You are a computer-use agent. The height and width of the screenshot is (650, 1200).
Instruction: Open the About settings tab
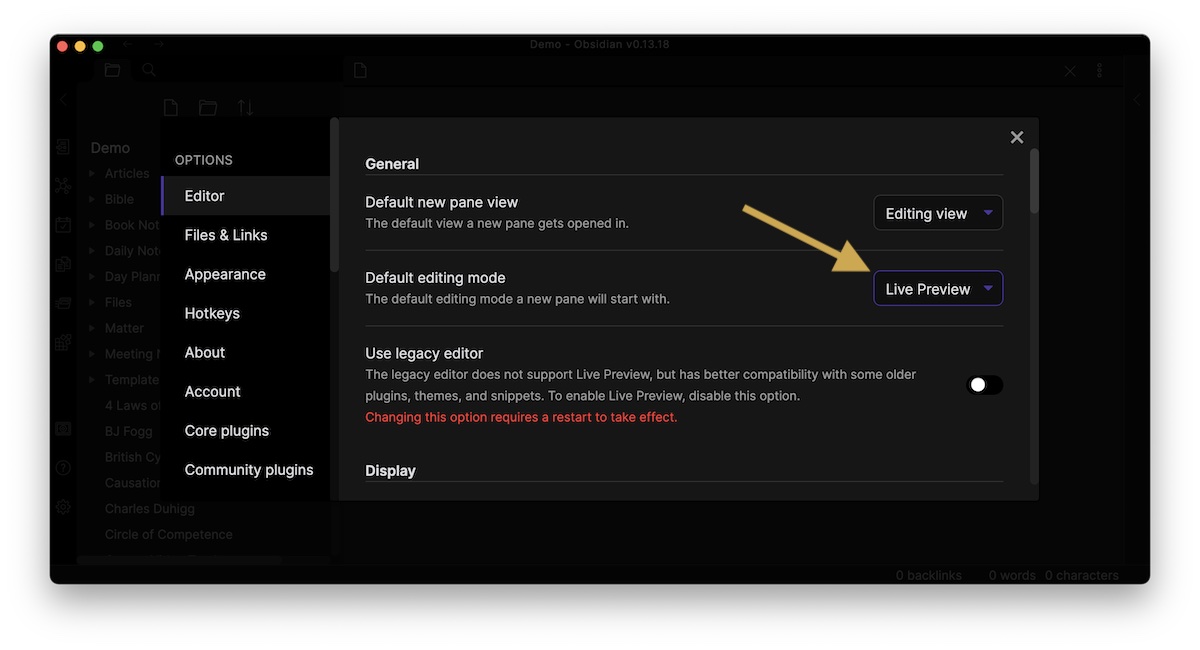tap(246, 352)
